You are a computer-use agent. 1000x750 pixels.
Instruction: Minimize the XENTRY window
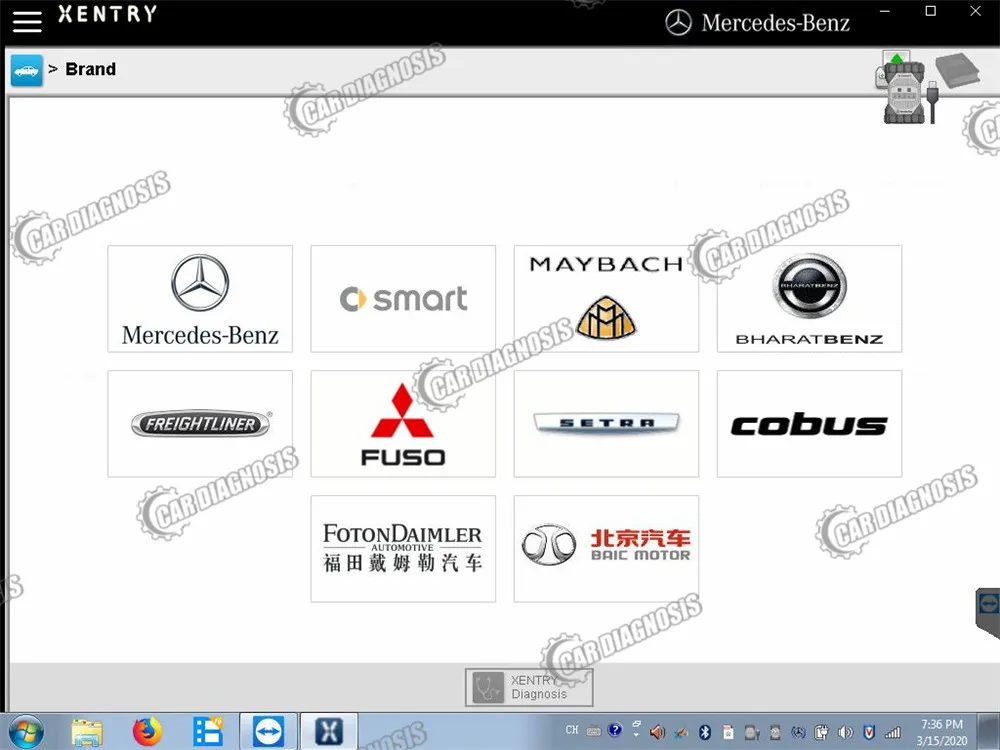[x=885, y=11]
